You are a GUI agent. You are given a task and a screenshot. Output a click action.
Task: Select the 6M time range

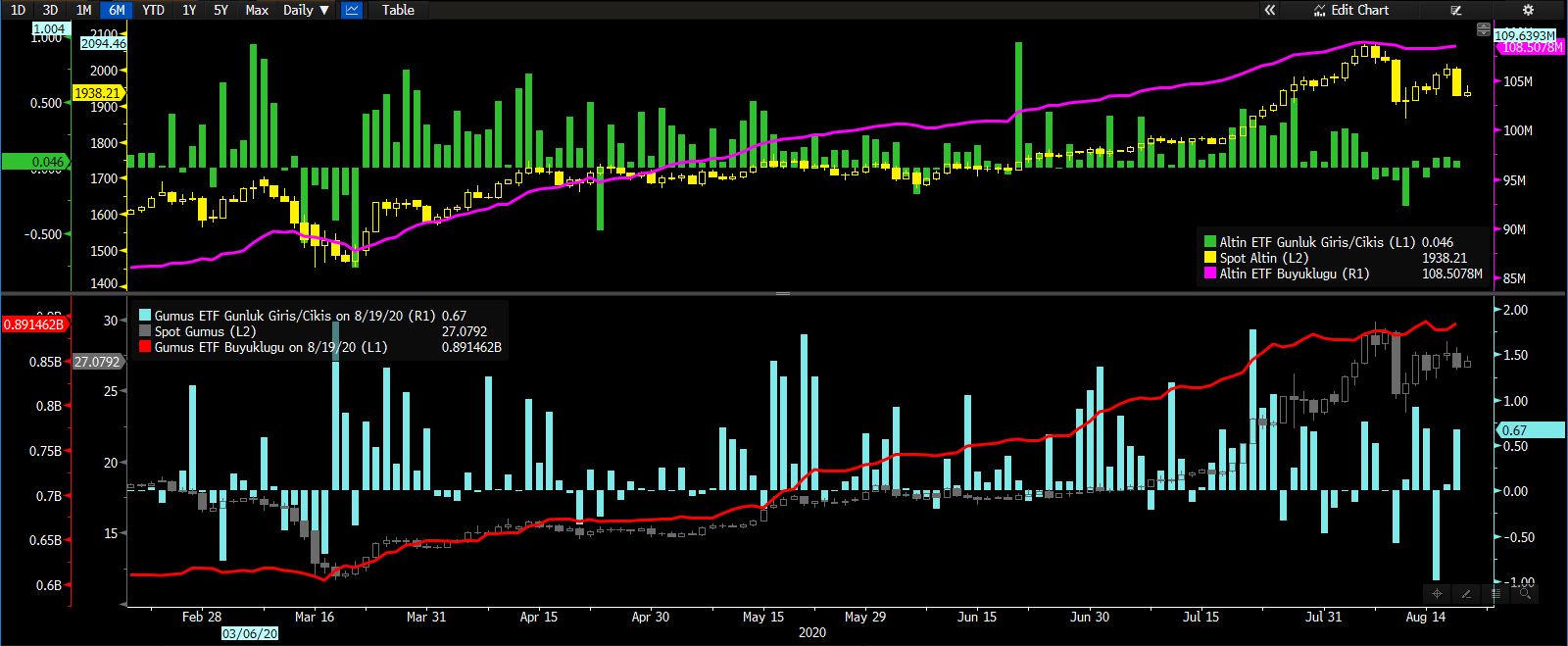point(117,10)
